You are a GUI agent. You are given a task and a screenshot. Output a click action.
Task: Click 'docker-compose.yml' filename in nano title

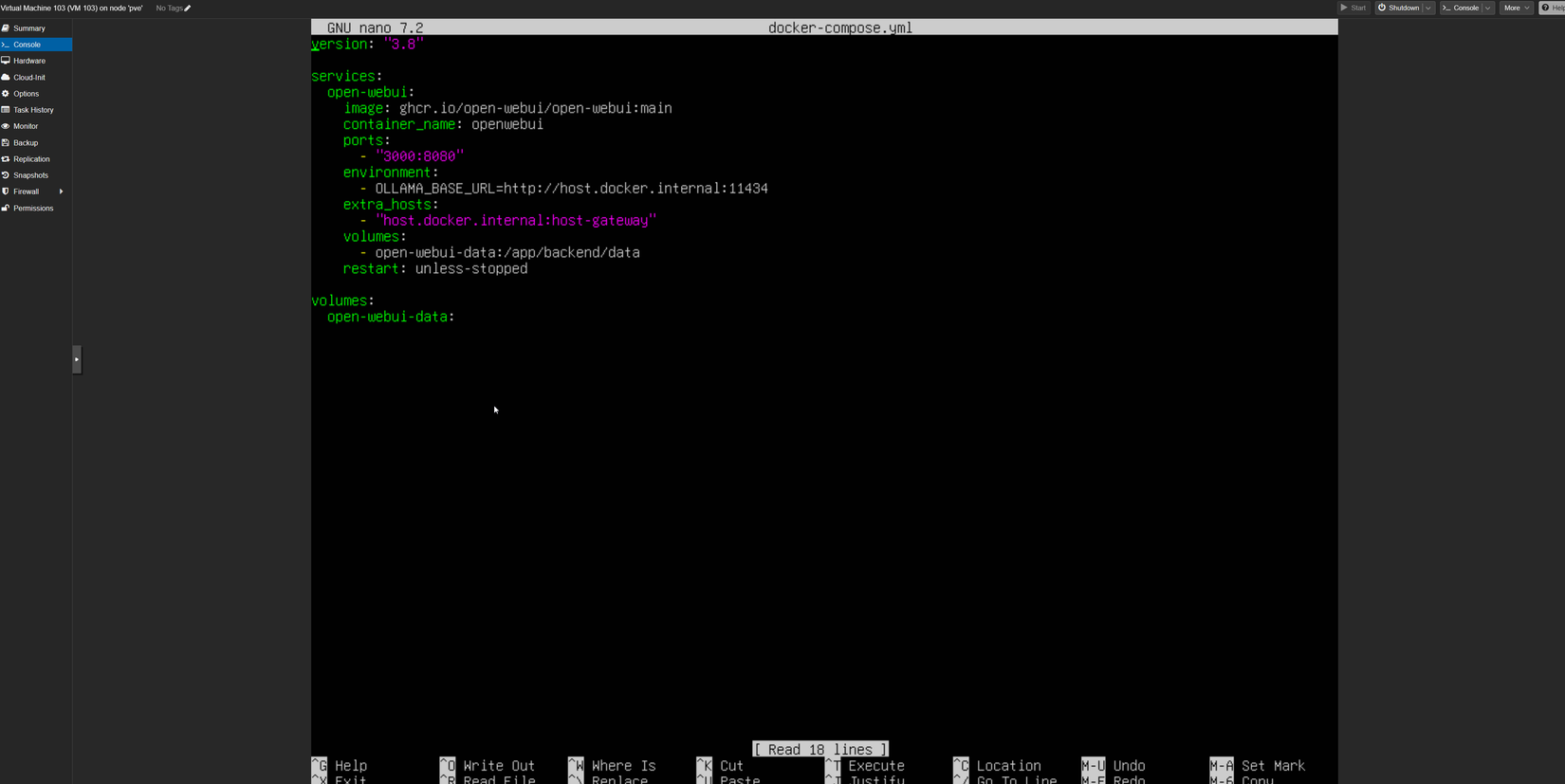(840, 28)
